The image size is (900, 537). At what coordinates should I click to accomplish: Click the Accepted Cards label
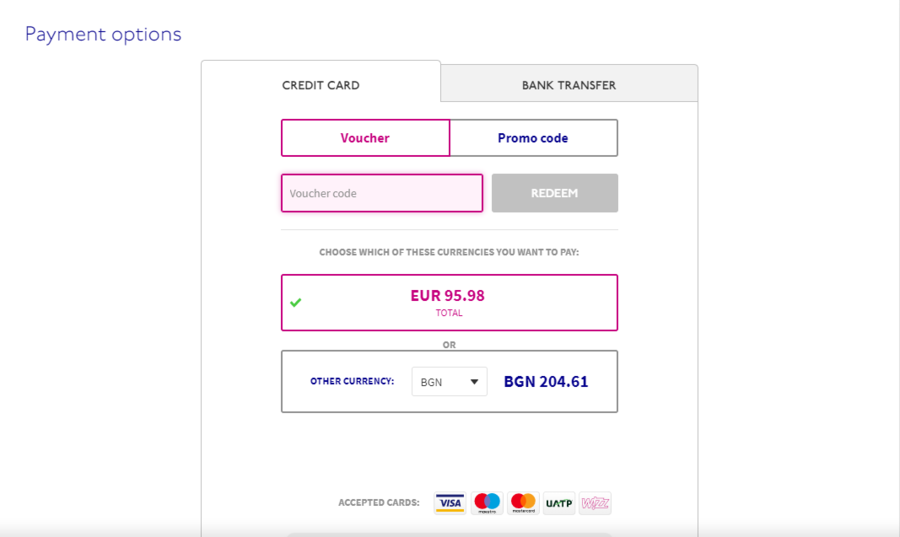(379, 503)
